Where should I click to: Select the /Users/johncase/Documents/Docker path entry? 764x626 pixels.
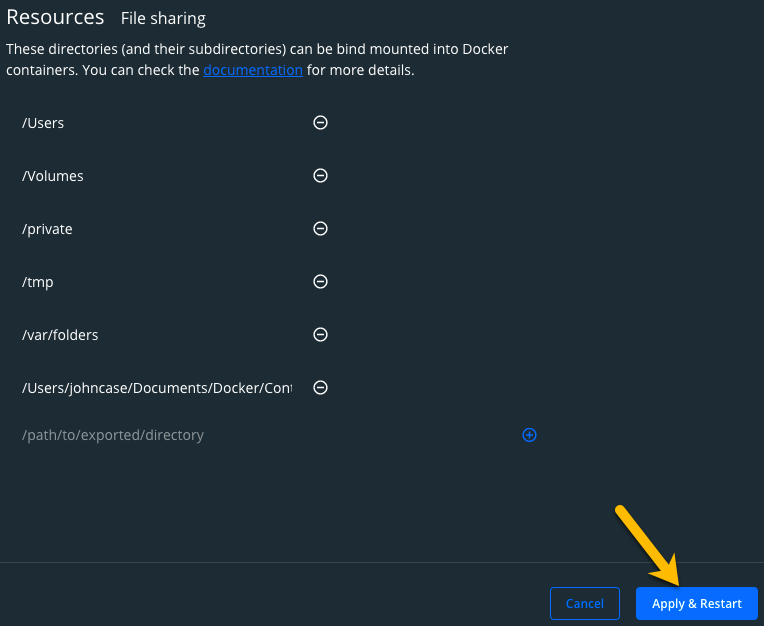[x=157, y=388]
